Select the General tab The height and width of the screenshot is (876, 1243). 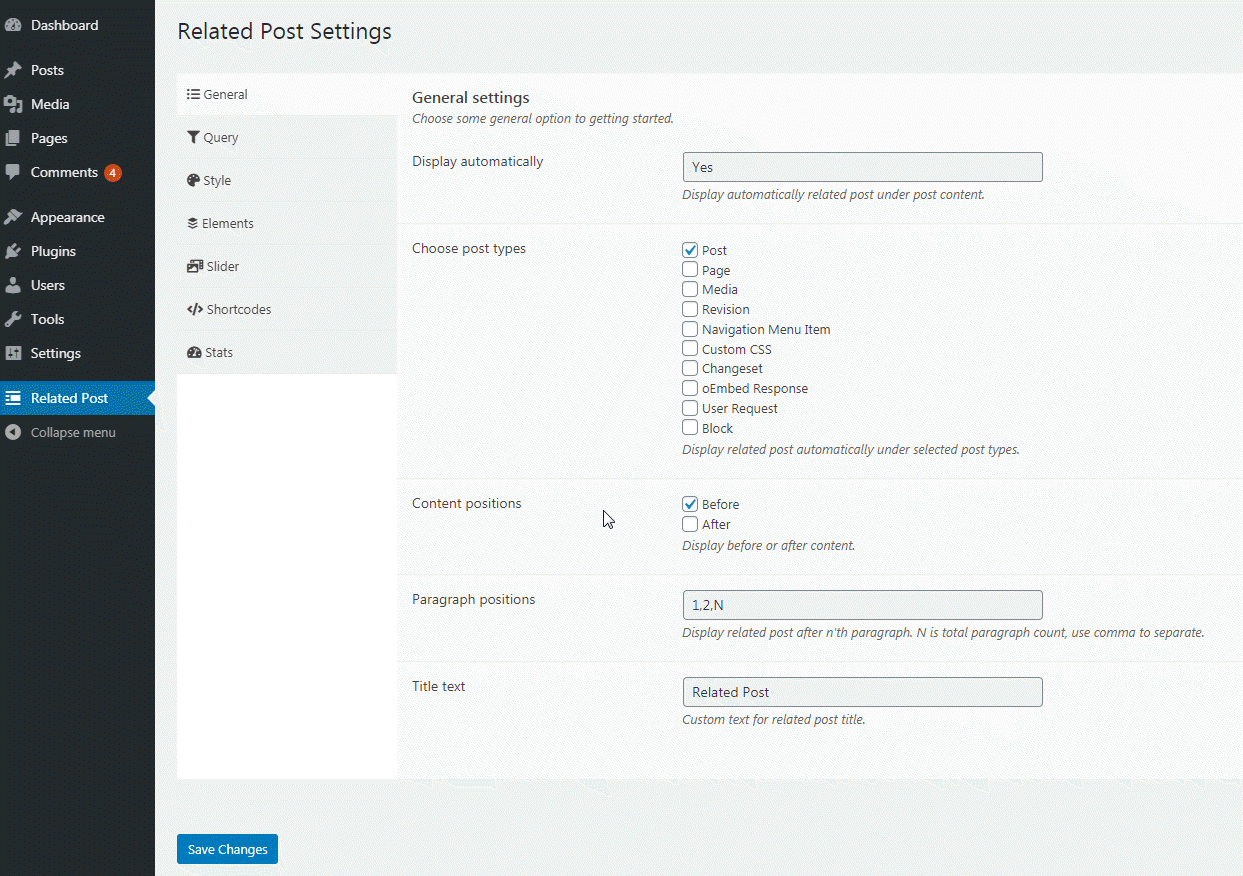click(287, 94)
